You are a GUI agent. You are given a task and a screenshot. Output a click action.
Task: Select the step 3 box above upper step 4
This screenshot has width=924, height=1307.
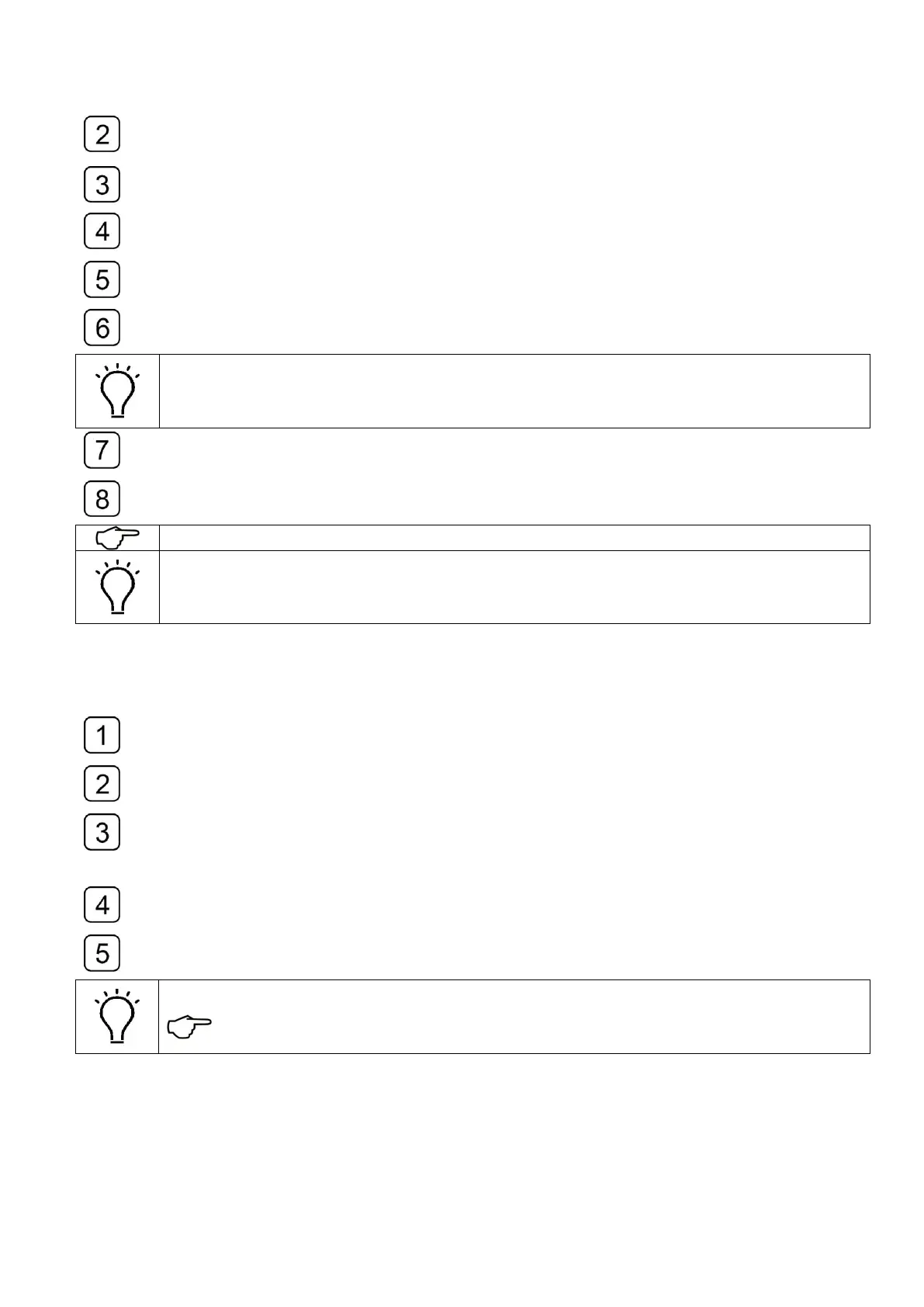click(102, 185)
